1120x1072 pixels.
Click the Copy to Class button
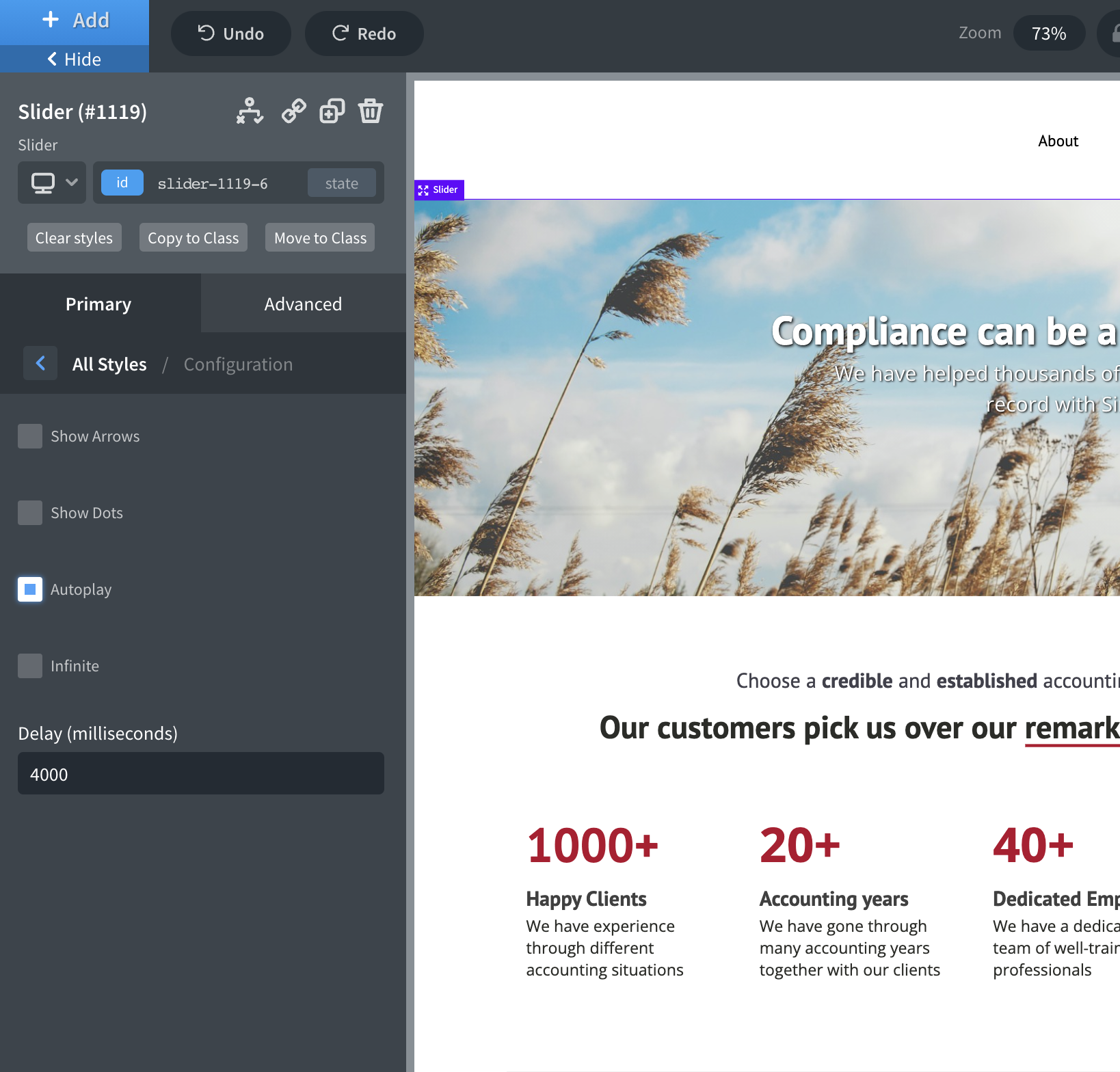(x=193, y=238)
